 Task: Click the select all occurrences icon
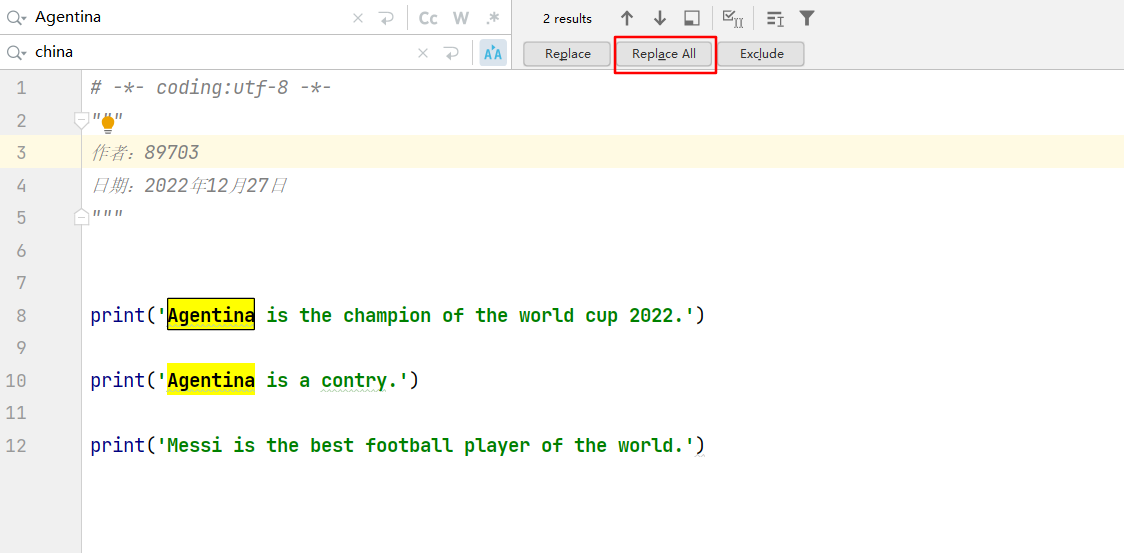732,18
